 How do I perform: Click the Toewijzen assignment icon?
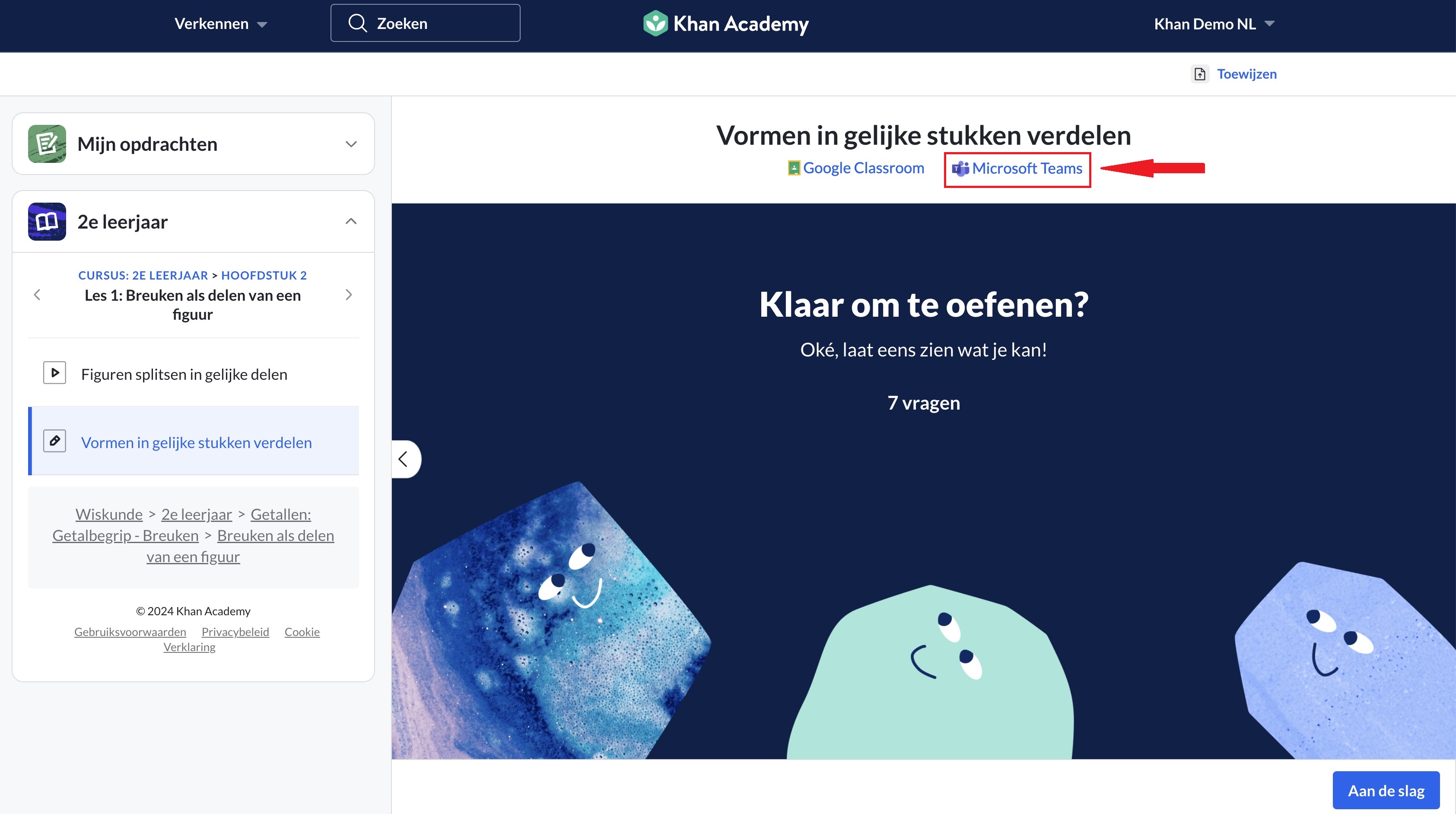pos(1200,74)
